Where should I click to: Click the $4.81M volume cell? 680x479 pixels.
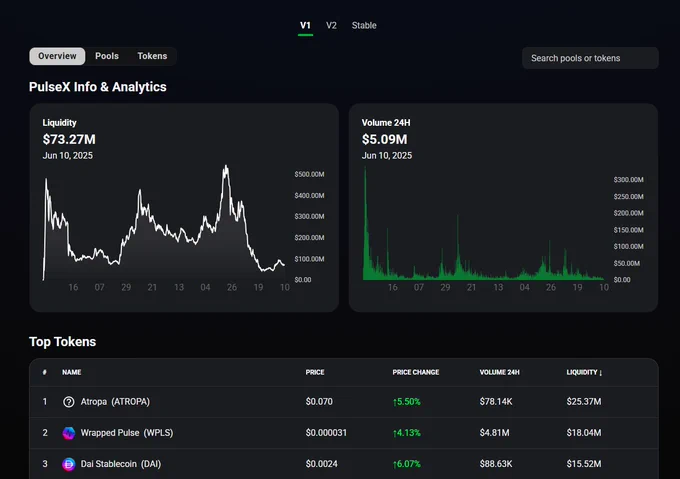pyautogui.click(x=494, y=433)
